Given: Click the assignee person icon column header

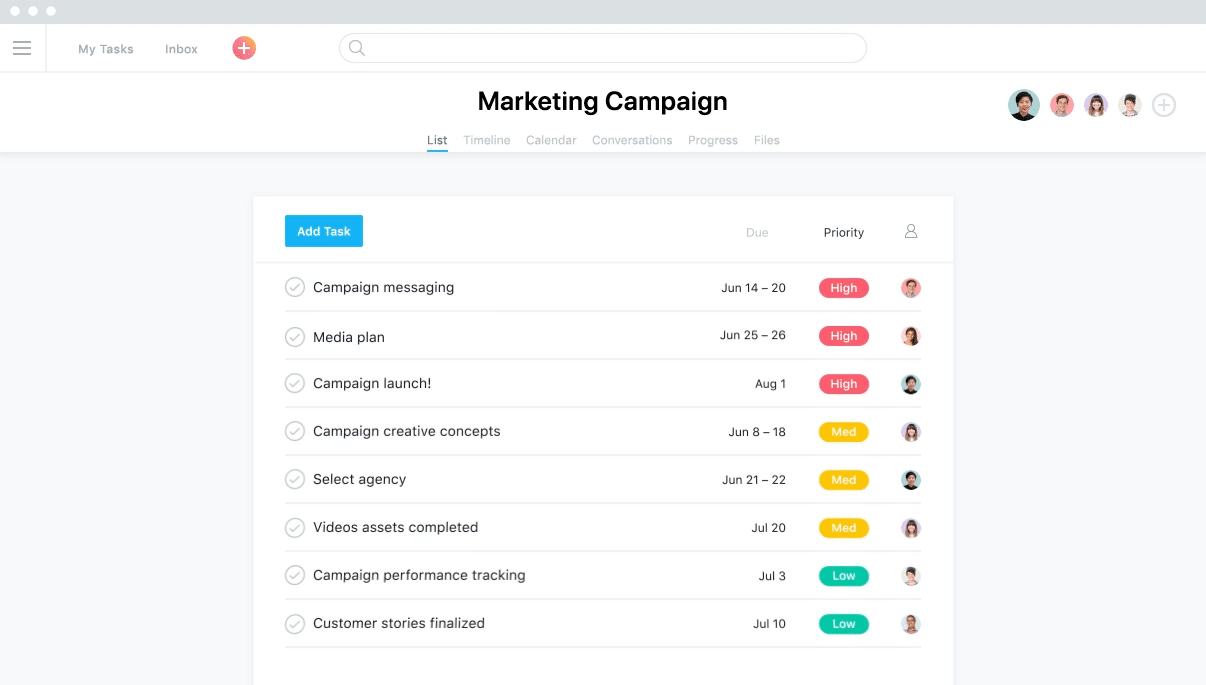Looking at the screenshot, I should pyautogui.click(x=910, y=231).
